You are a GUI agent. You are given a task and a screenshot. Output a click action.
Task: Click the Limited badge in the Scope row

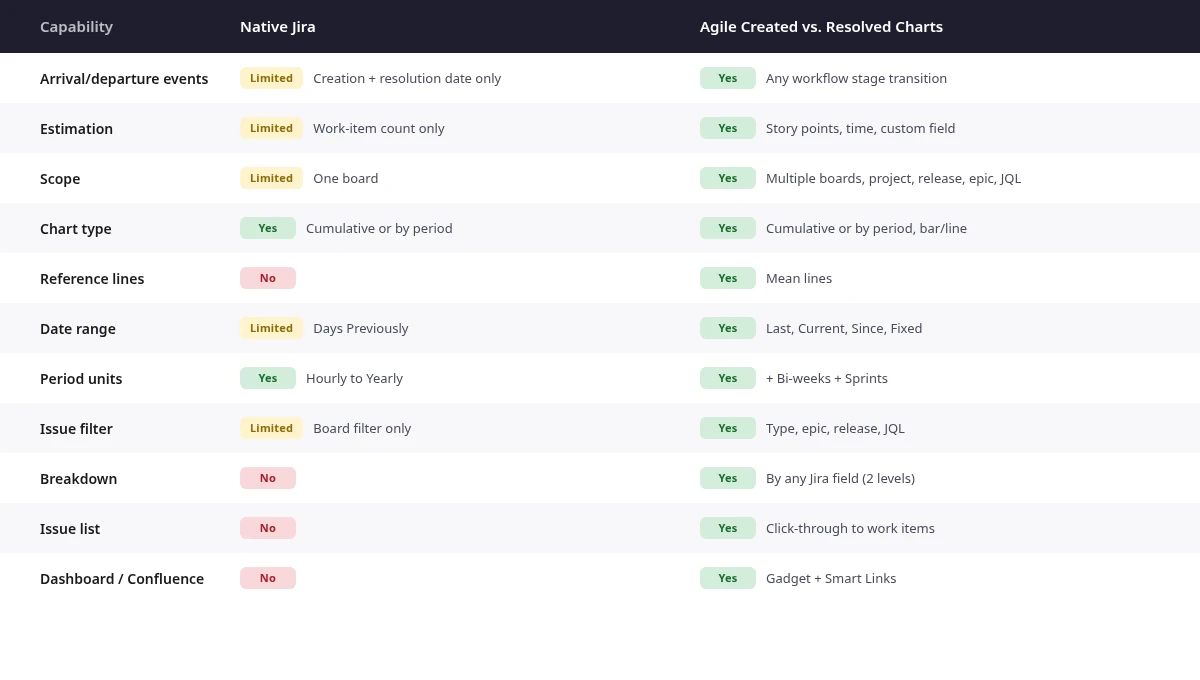271,178
